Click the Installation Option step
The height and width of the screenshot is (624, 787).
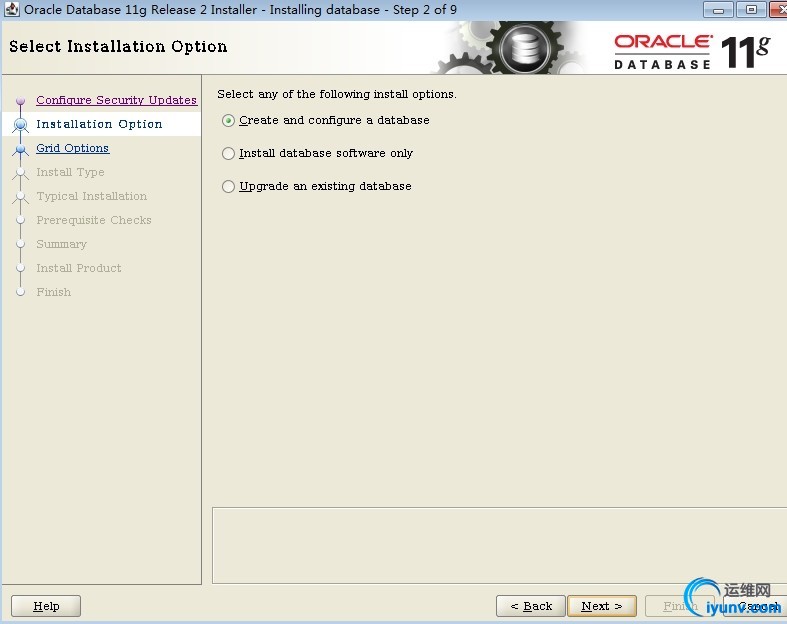[99, 124]
